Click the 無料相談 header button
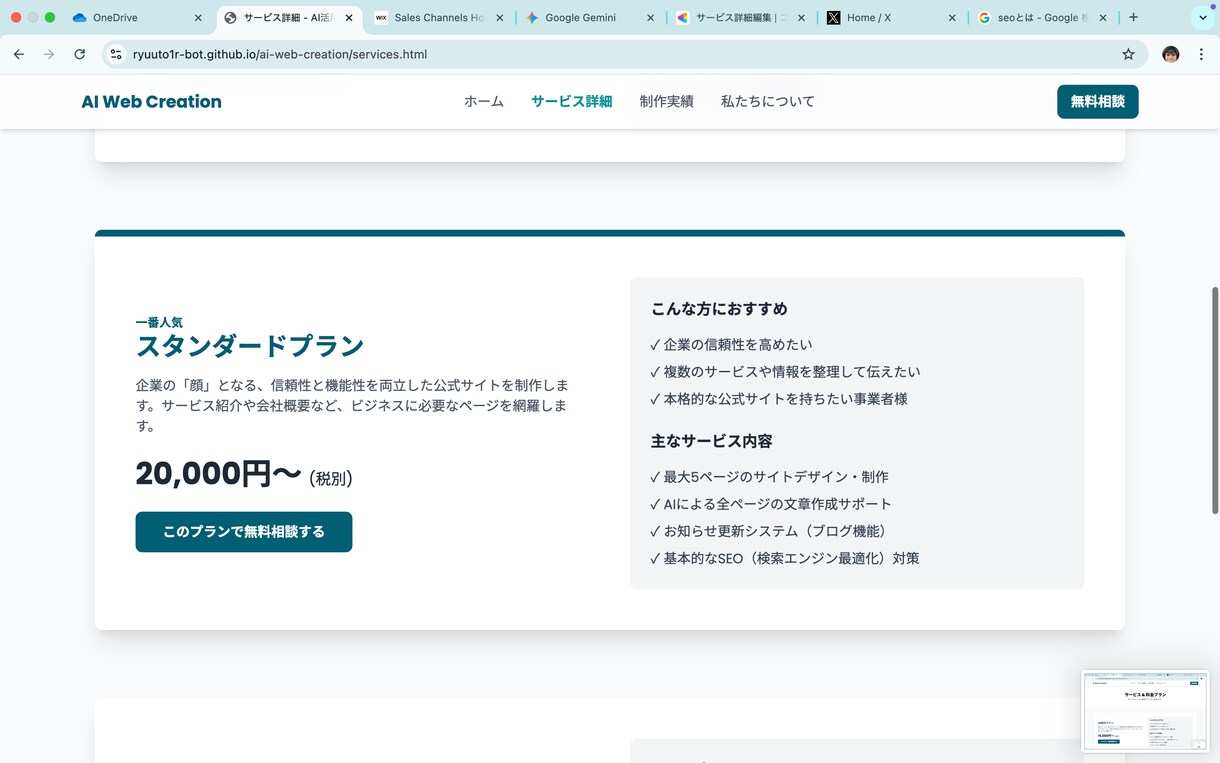 pos(1097,101)
